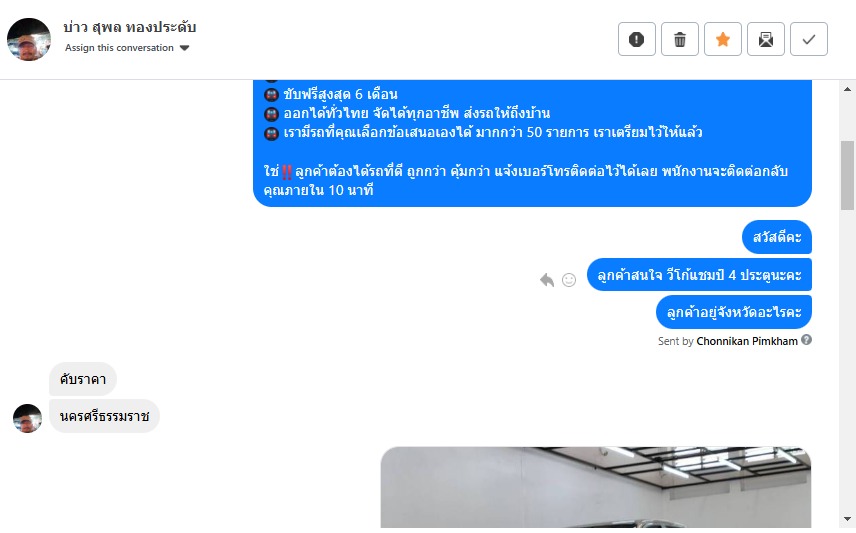Select the สวัสดีคะ message bubble

(777, 237)
